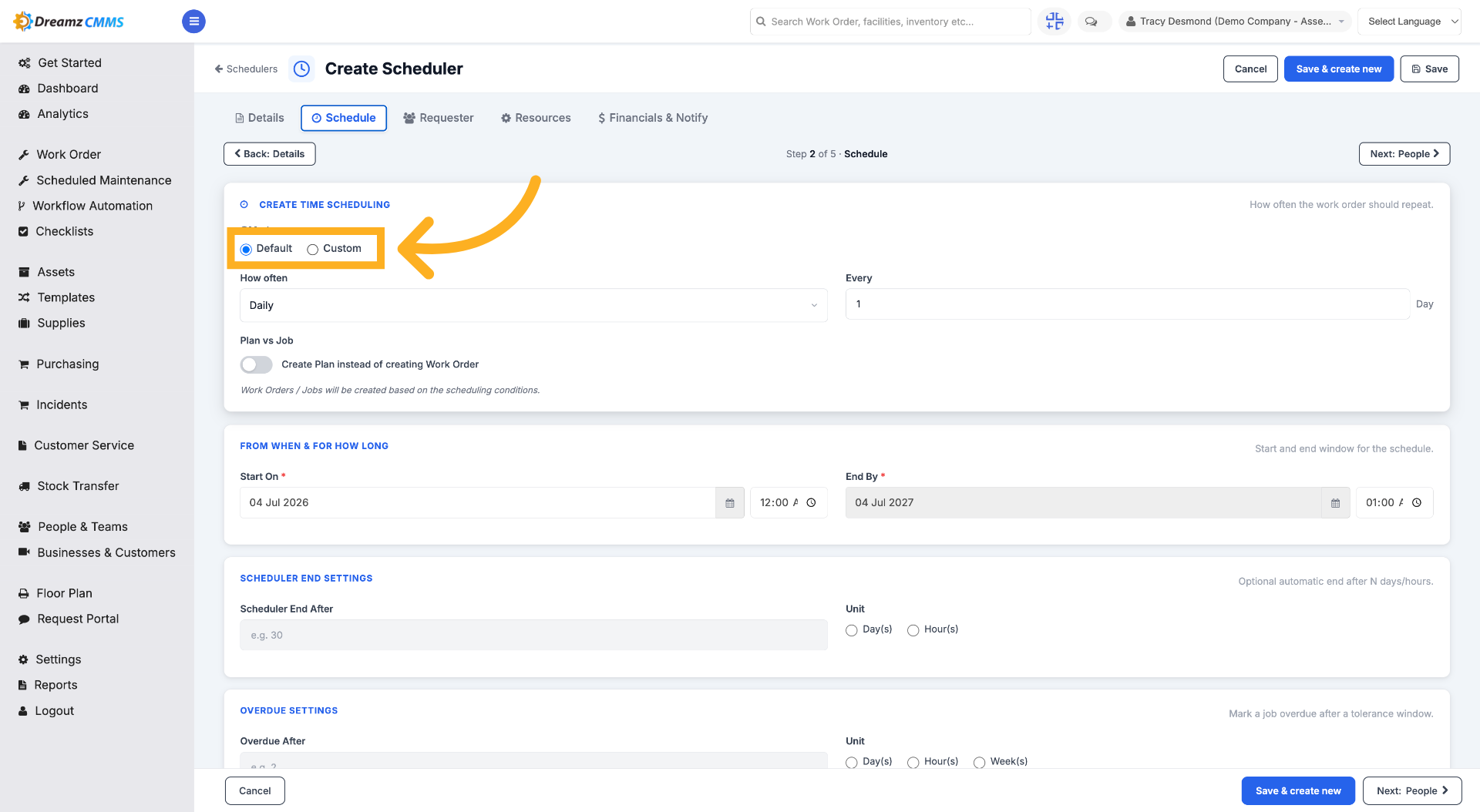Viewport: 1480px width, 812px height.
Task: Click the DreamzCMMS logo
Action: coord(69,22)
